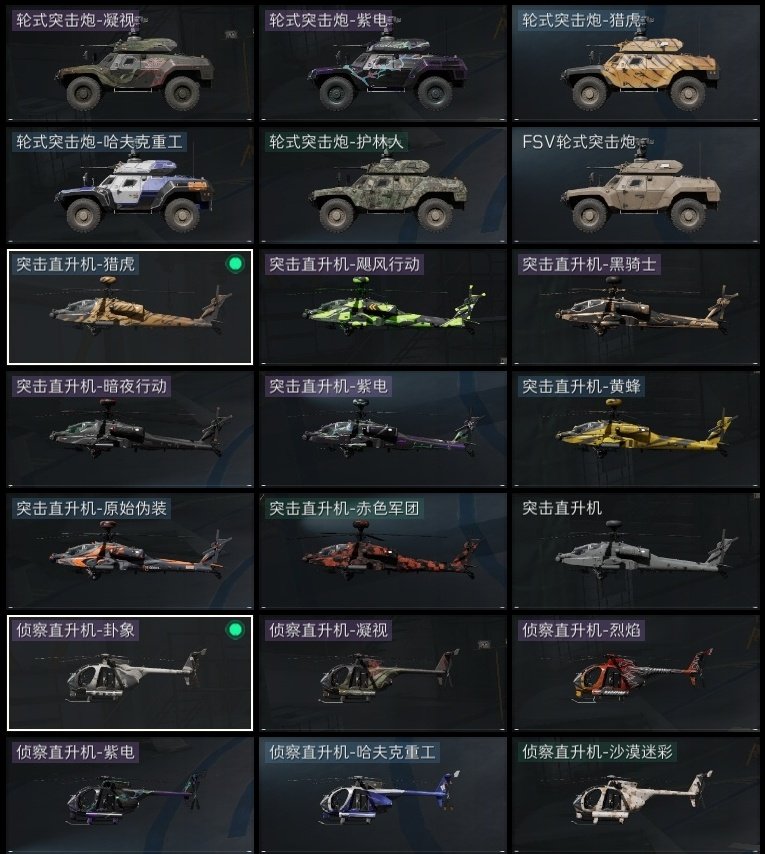The width and height of the screenshot is (765, 854).
Task: Open the 轮式突击炮-护林人 camo skin
Action: click(383, 185)
